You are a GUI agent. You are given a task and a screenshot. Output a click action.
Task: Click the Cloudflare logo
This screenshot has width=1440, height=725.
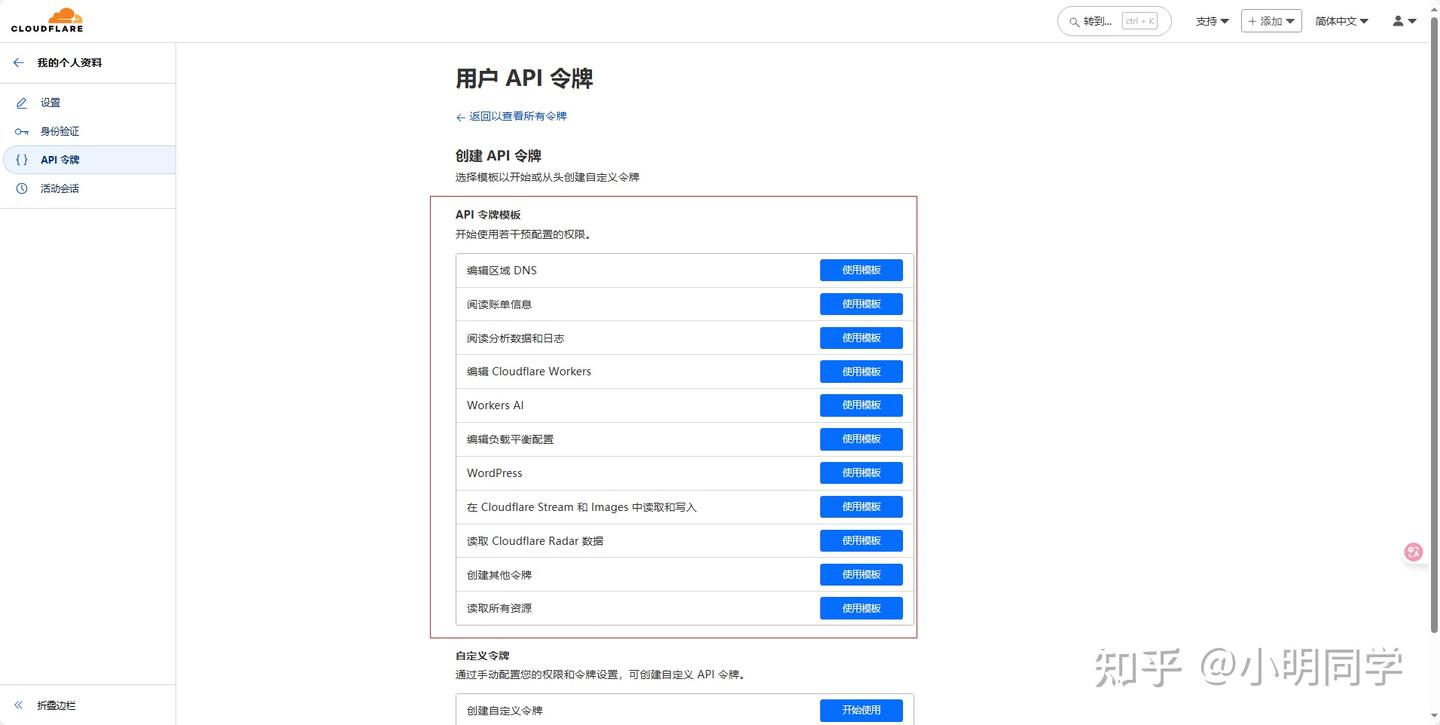pos(47,20)
